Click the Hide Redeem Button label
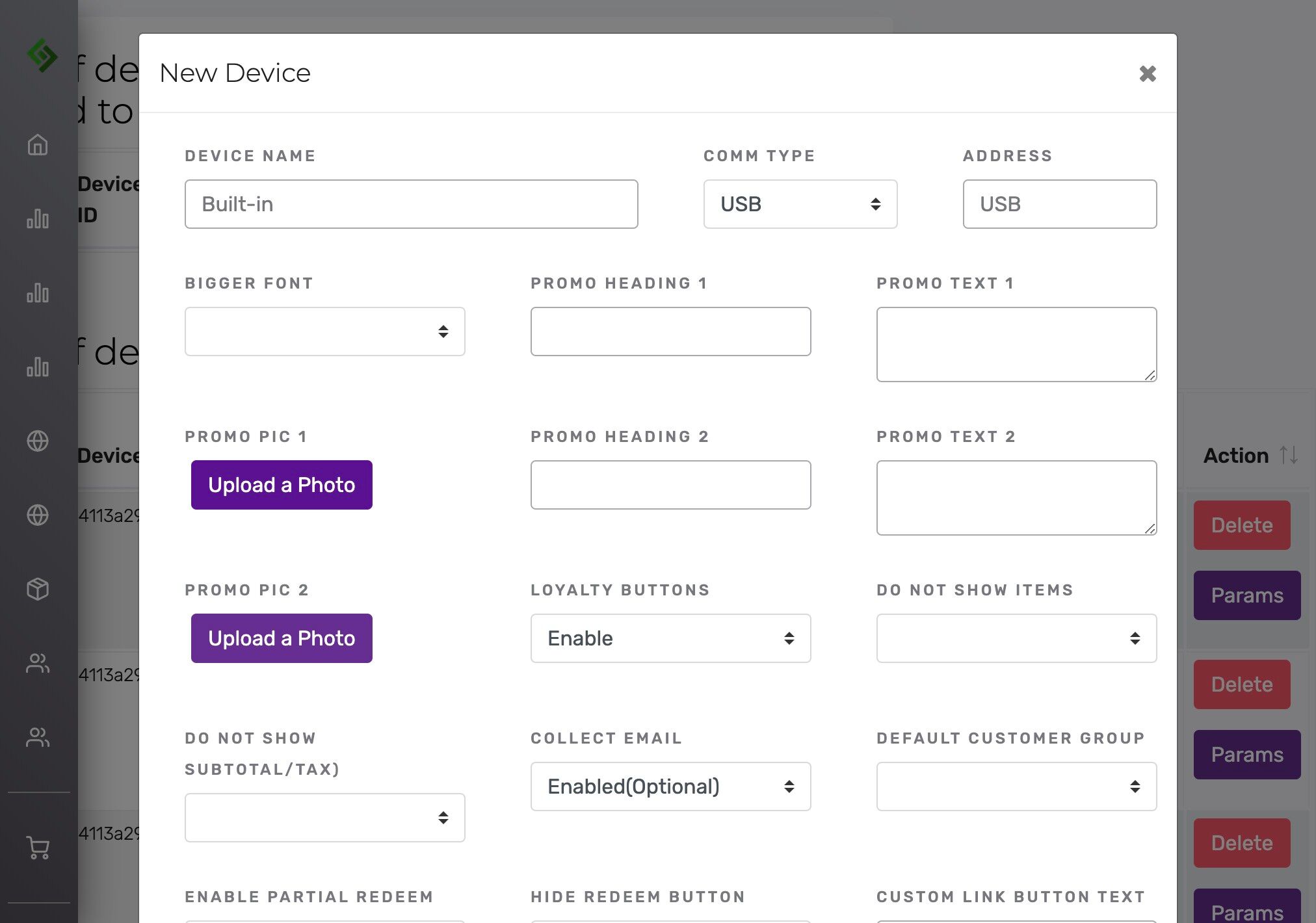The width and height of the screenshot is (1316, 923). point(638,897)
